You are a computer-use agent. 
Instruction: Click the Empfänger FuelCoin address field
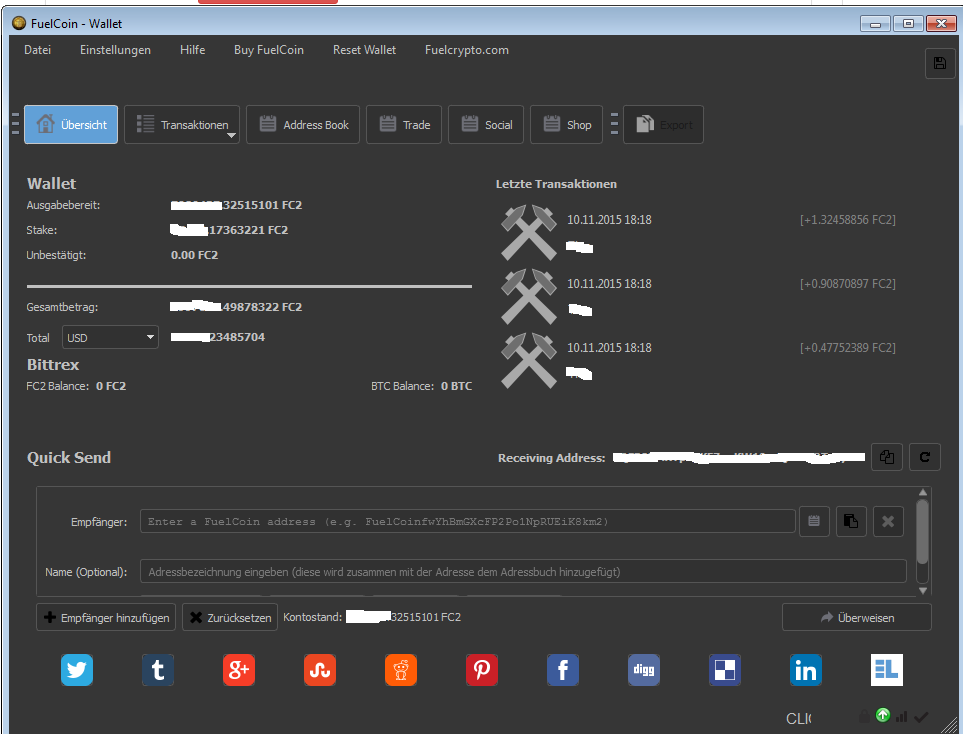468,521
